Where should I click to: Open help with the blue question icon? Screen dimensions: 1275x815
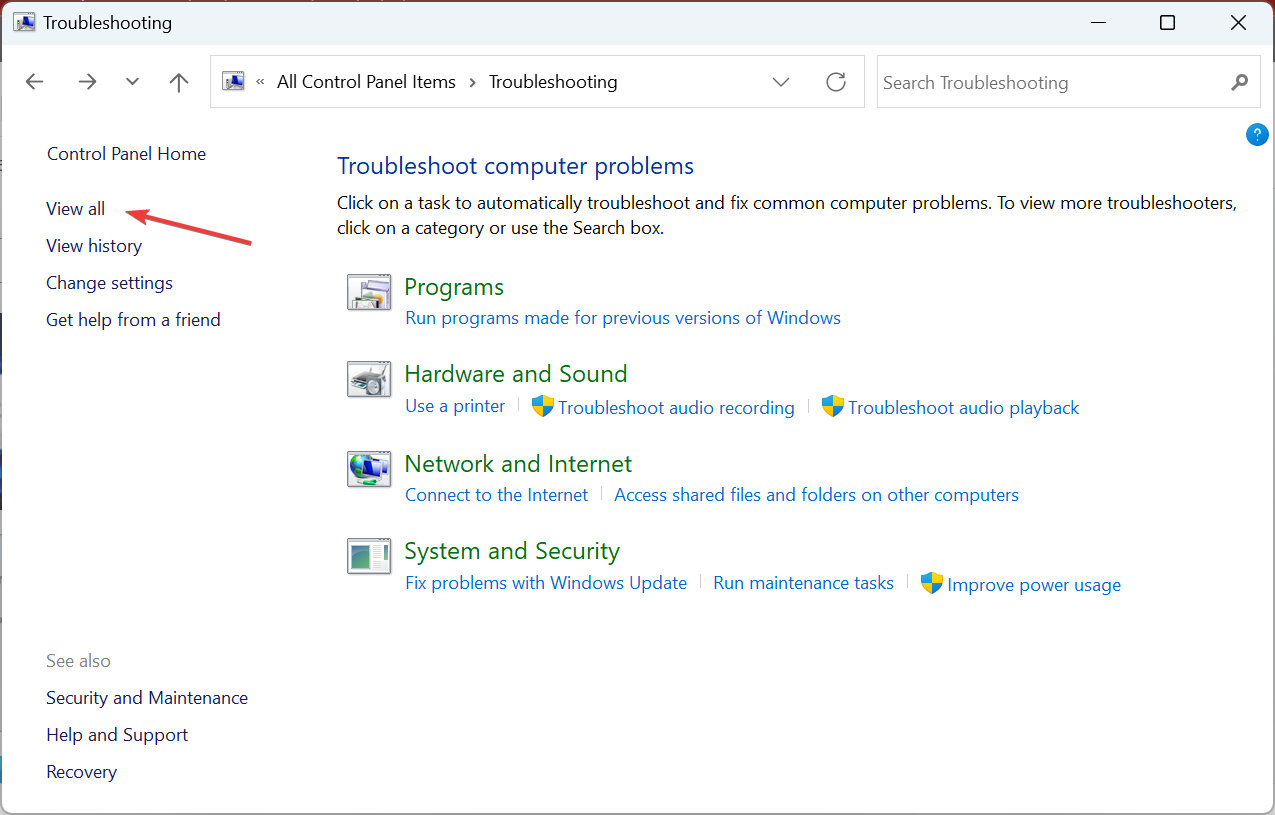coord(1257,135)
